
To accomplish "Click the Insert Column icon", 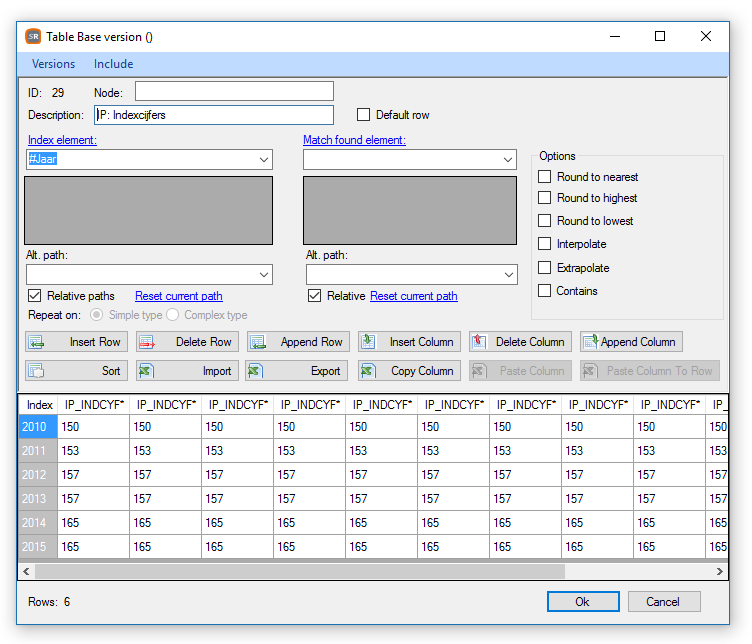I will click(368, 342).
